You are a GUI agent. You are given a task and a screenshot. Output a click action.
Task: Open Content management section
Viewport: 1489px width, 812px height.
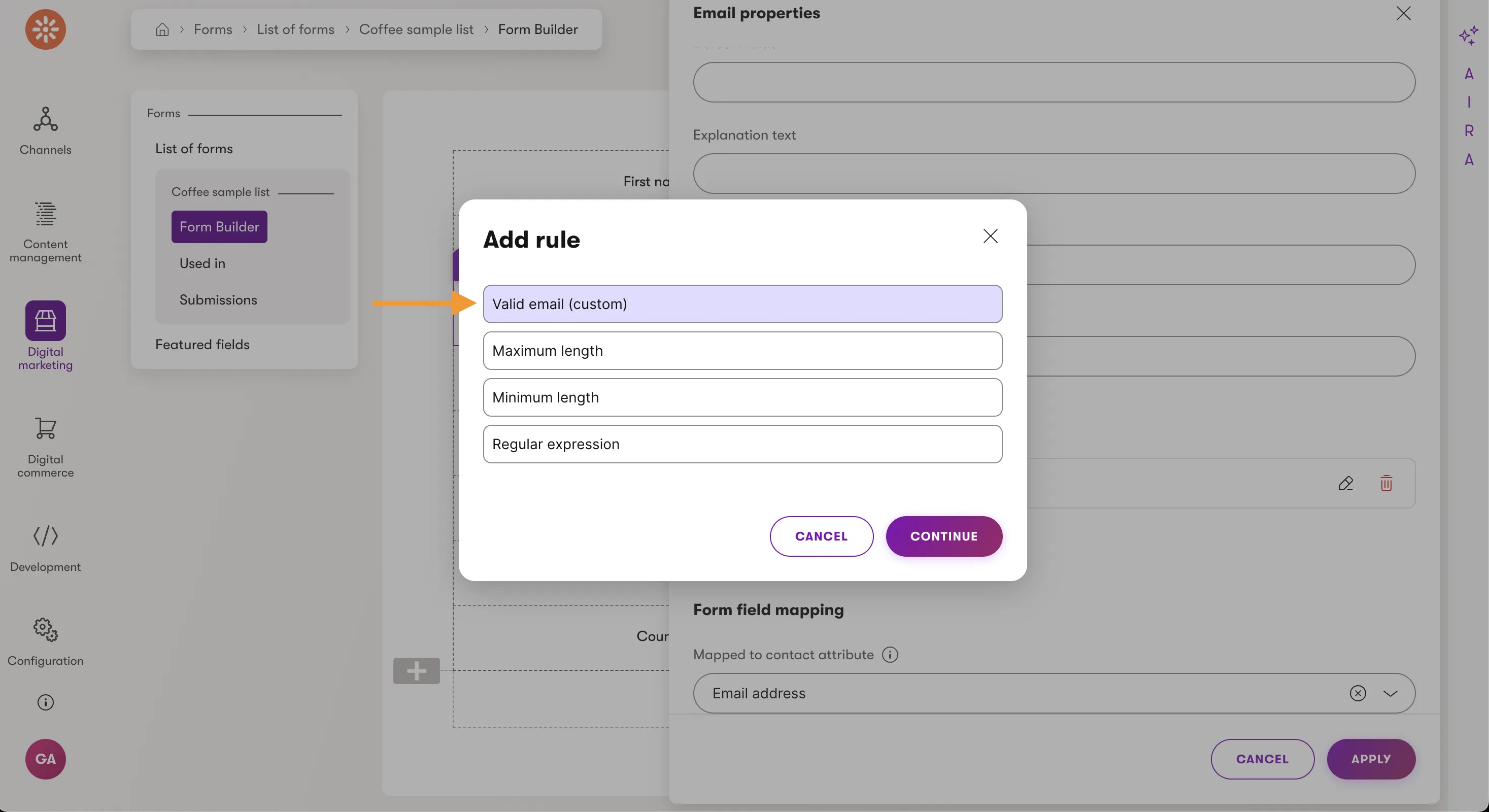[x=45, y=231]
